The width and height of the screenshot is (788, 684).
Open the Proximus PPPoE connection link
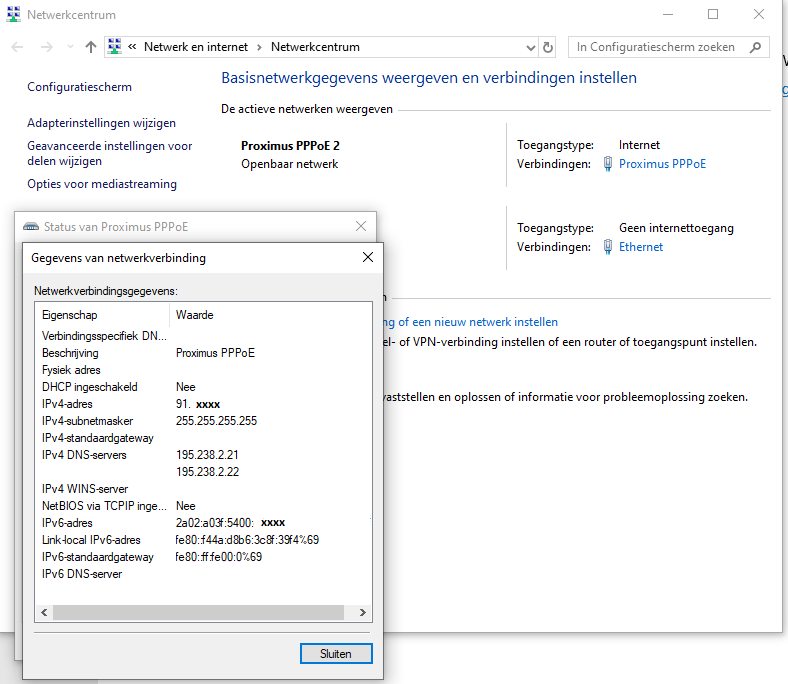pyautogui.click(x=662, y=164)
